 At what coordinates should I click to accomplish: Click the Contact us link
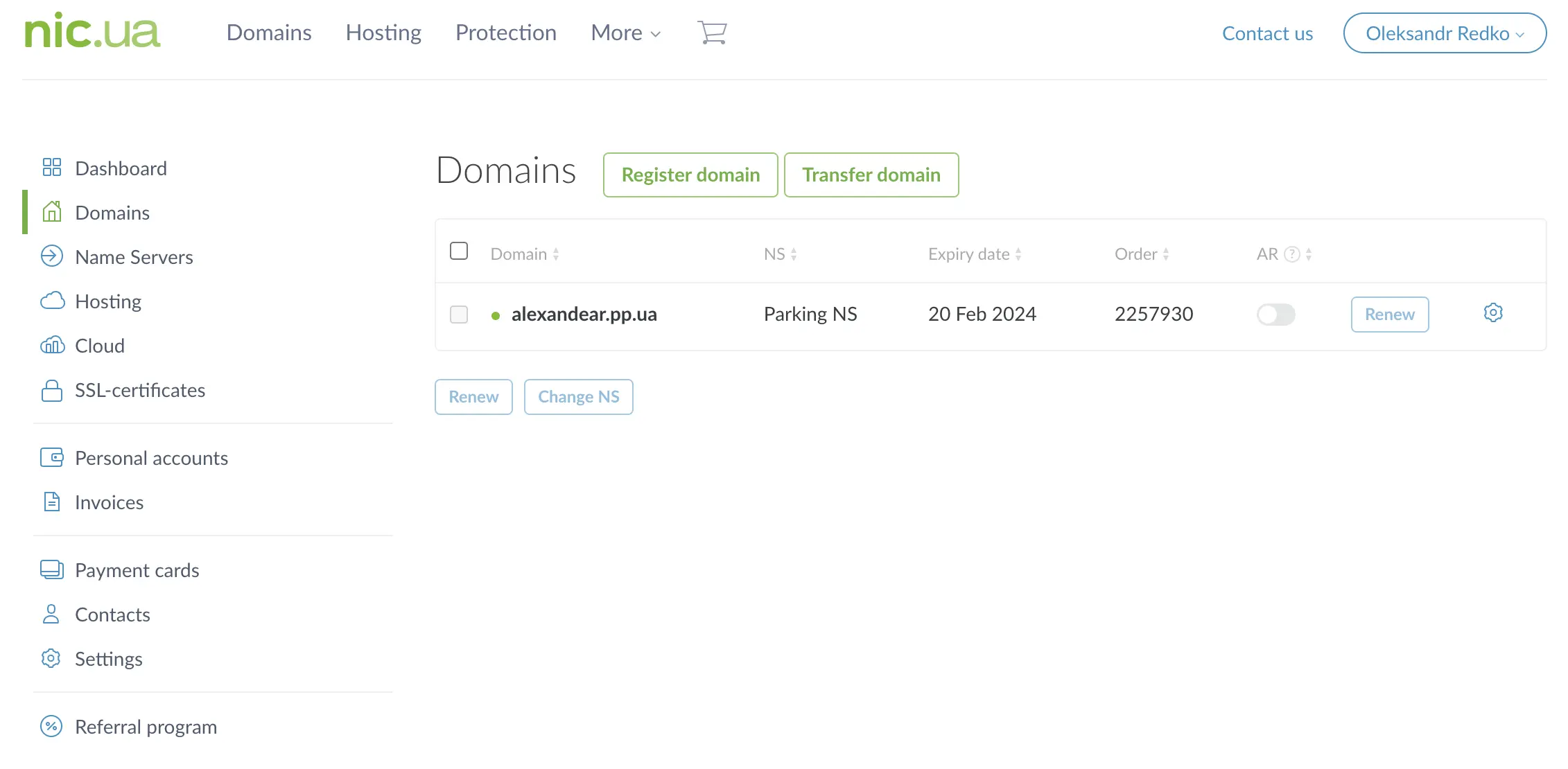pyautogui.click(x=1267, y=33)
